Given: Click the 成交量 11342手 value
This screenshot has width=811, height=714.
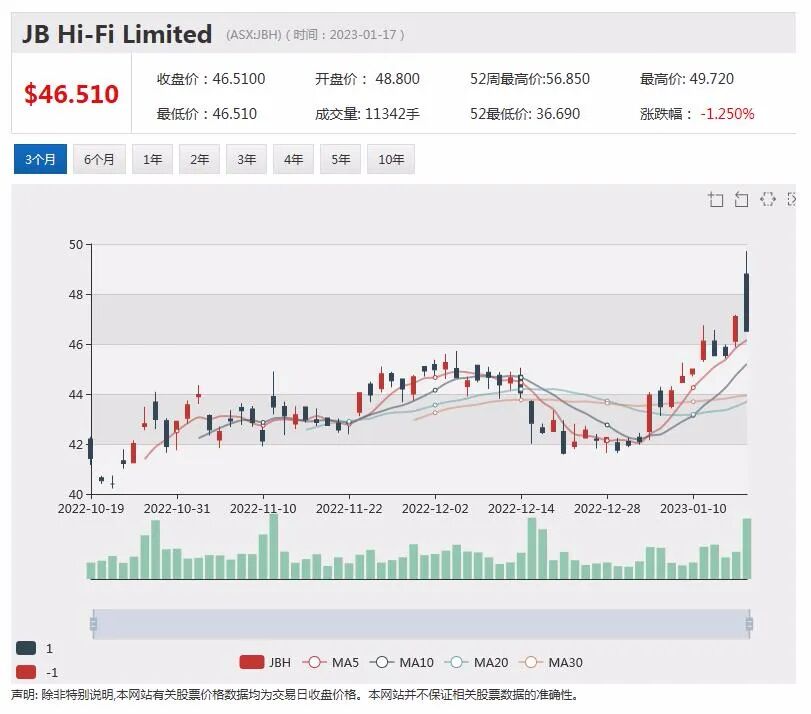Looking at the screenshot, I should [x=367, y=113].
